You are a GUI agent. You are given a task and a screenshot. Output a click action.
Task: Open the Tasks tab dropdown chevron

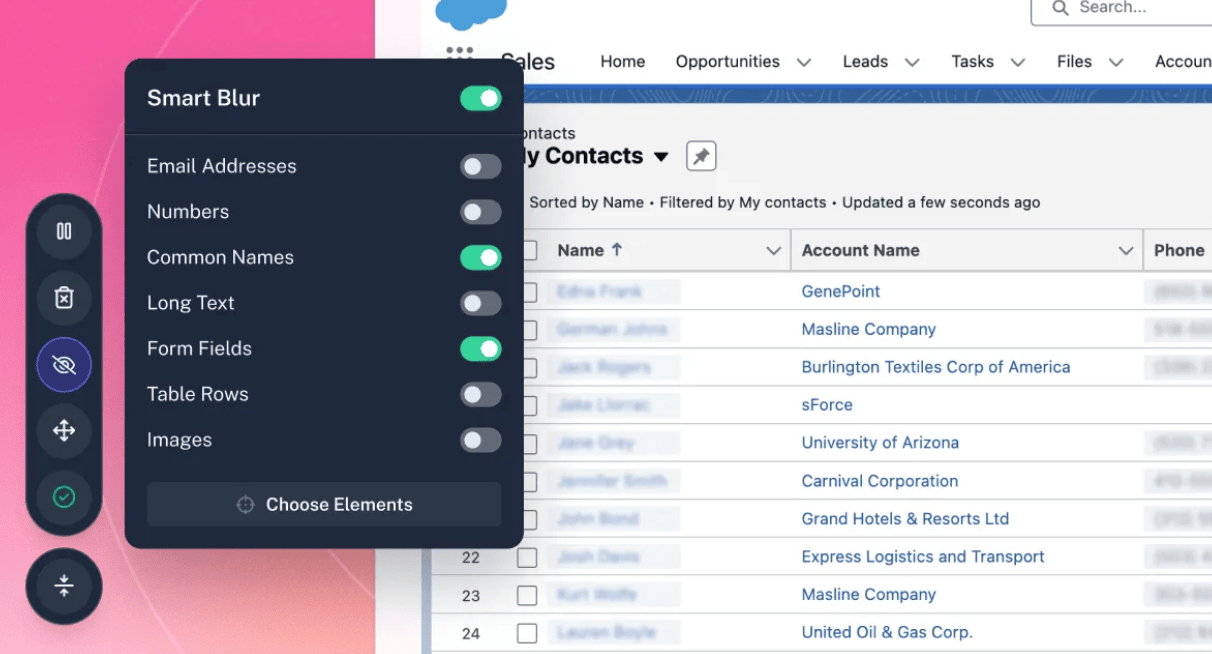pos(1018,62)
